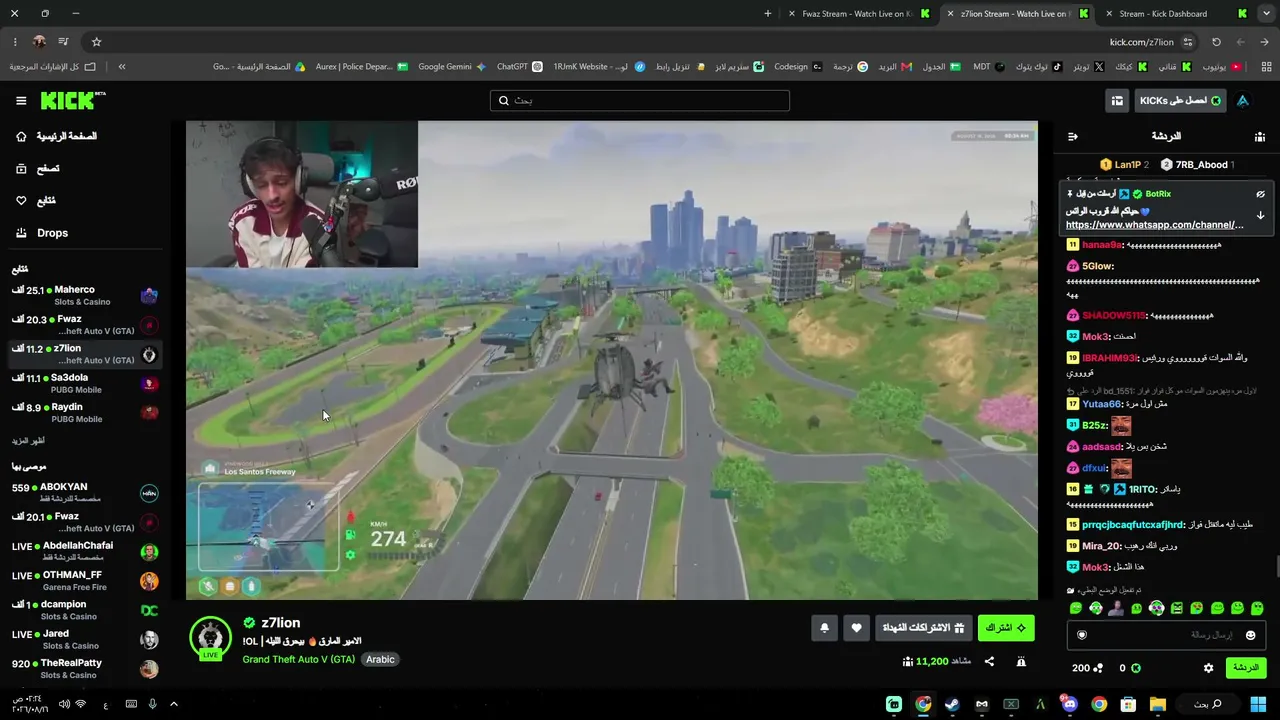Send message with the الدردشة button
Viewport: 1280px width, 720px height.
[1245, 668]
